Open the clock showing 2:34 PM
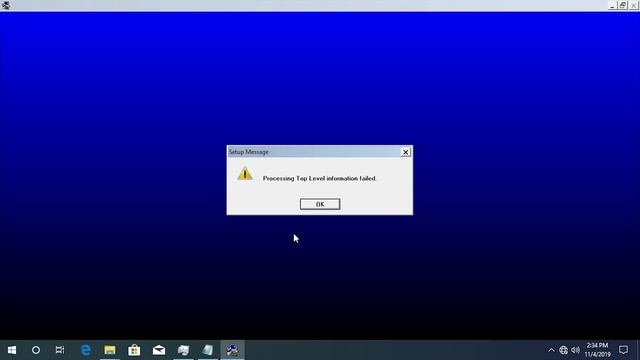 tap(597, 350)
